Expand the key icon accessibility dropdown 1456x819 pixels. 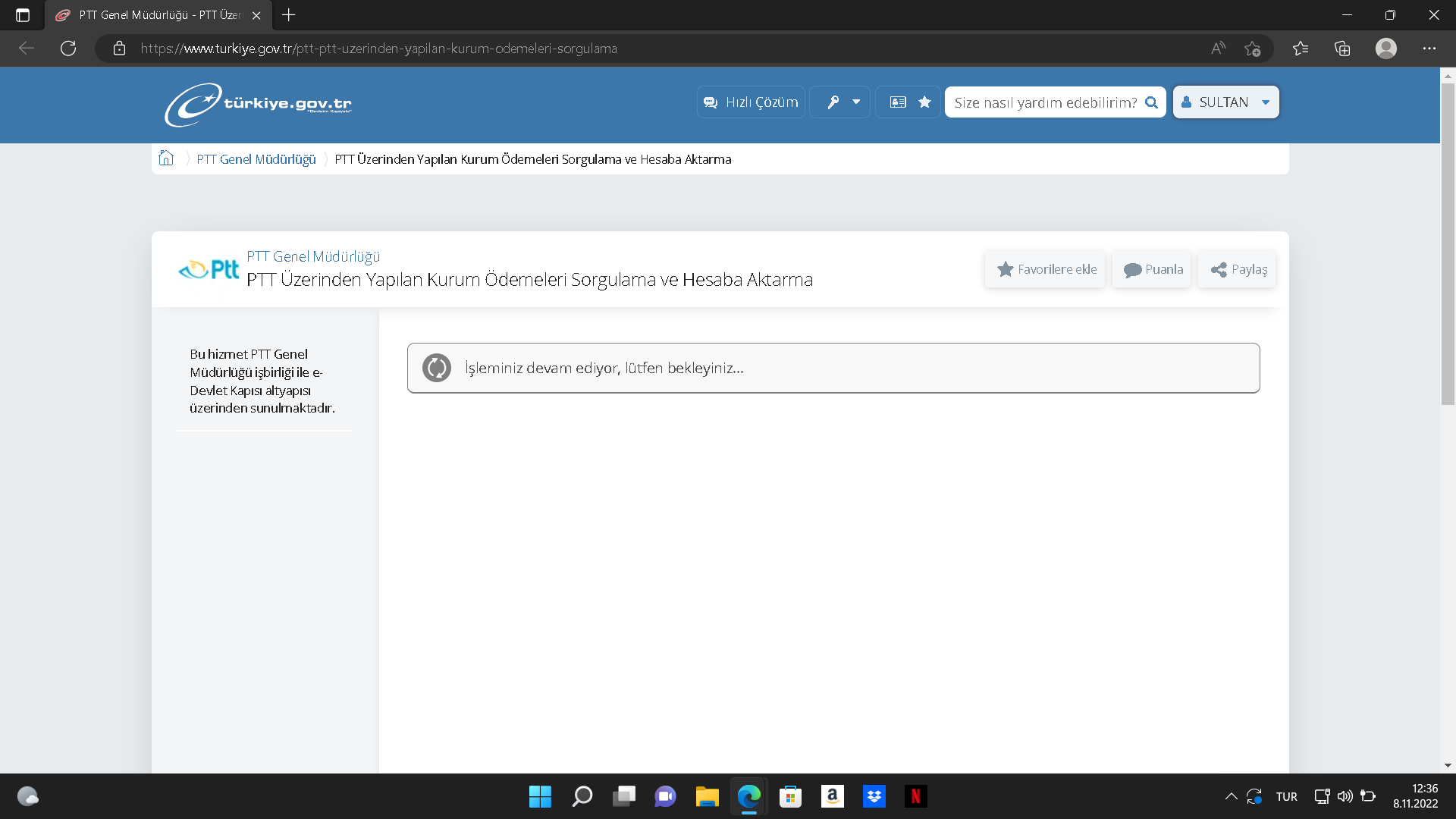[x=840, y=102]
